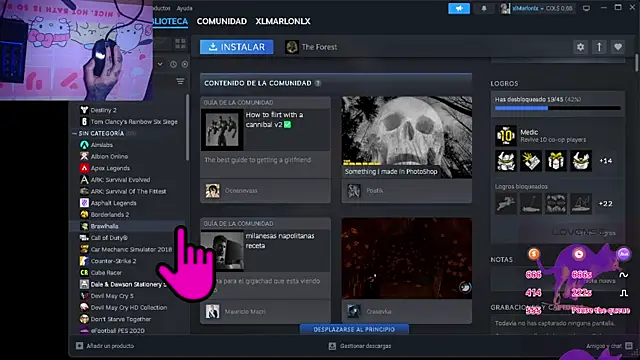
Task: Click DESPLAZARSE AL PRINCIPIO button
Action: click(x=354, y=329)
